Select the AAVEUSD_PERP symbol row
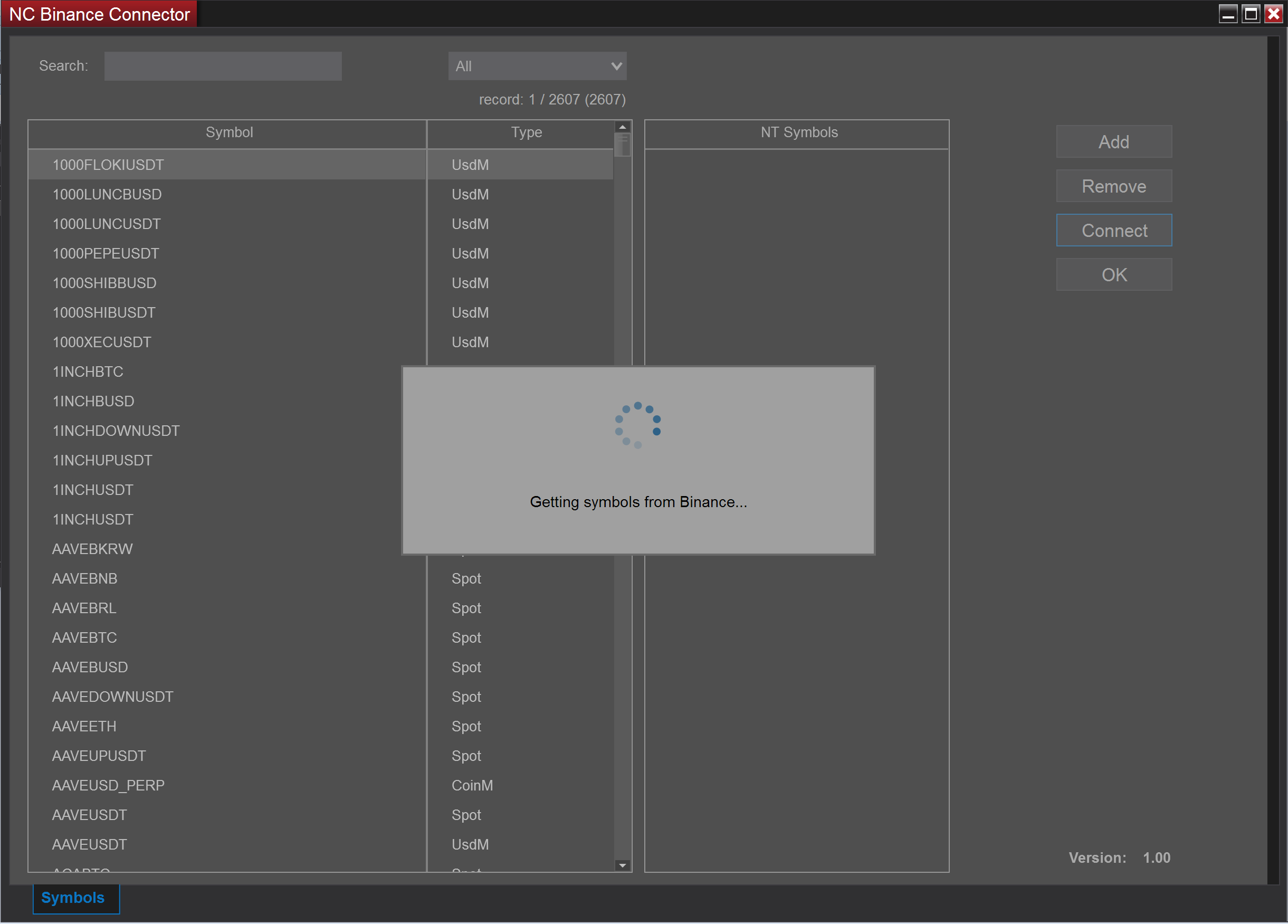The width and height of the screenshot is (1288, 924). (227, 785)
